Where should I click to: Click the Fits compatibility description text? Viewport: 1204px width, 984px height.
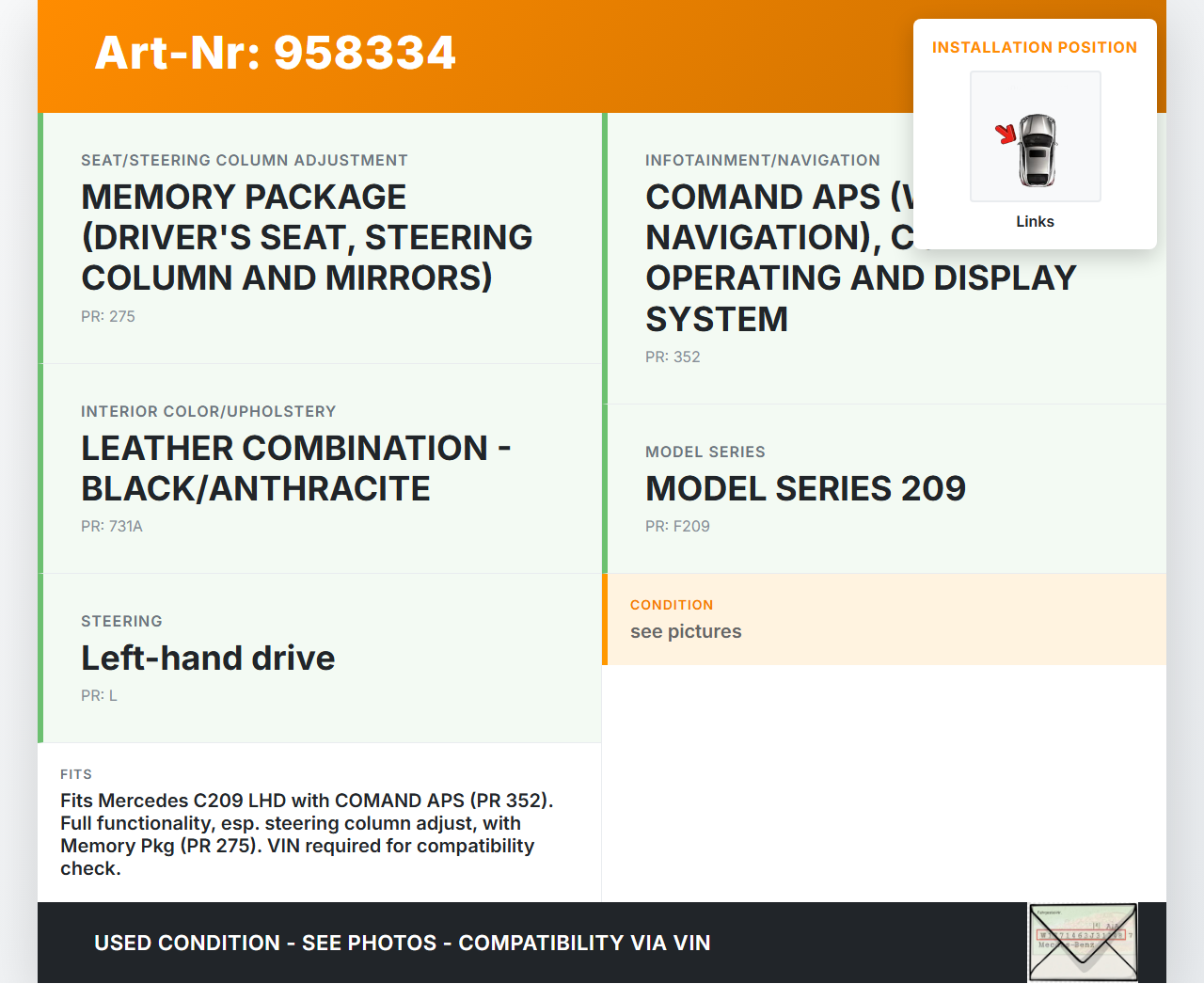click(x=307, y=833)
